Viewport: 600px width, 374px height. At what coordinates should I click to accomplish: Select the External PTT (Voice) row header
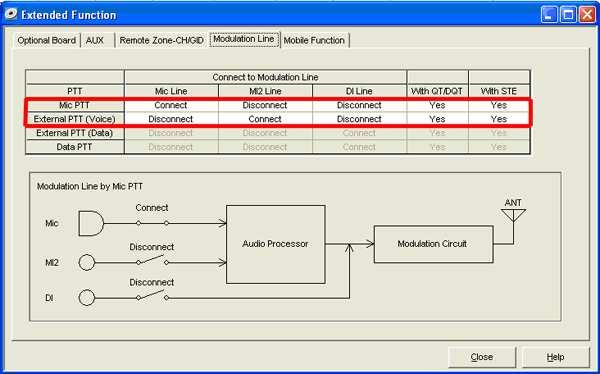point(75,119)
